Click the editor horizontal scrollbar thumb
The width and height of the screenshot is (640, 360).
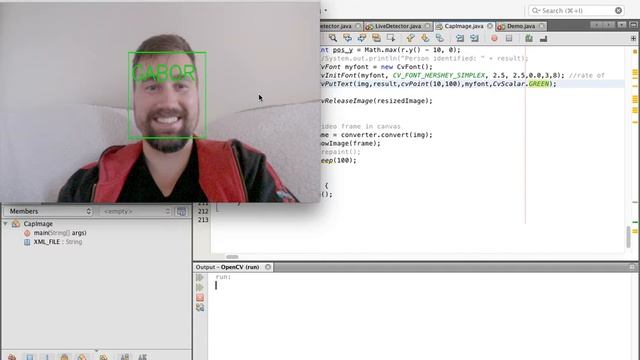pos(232,257)
